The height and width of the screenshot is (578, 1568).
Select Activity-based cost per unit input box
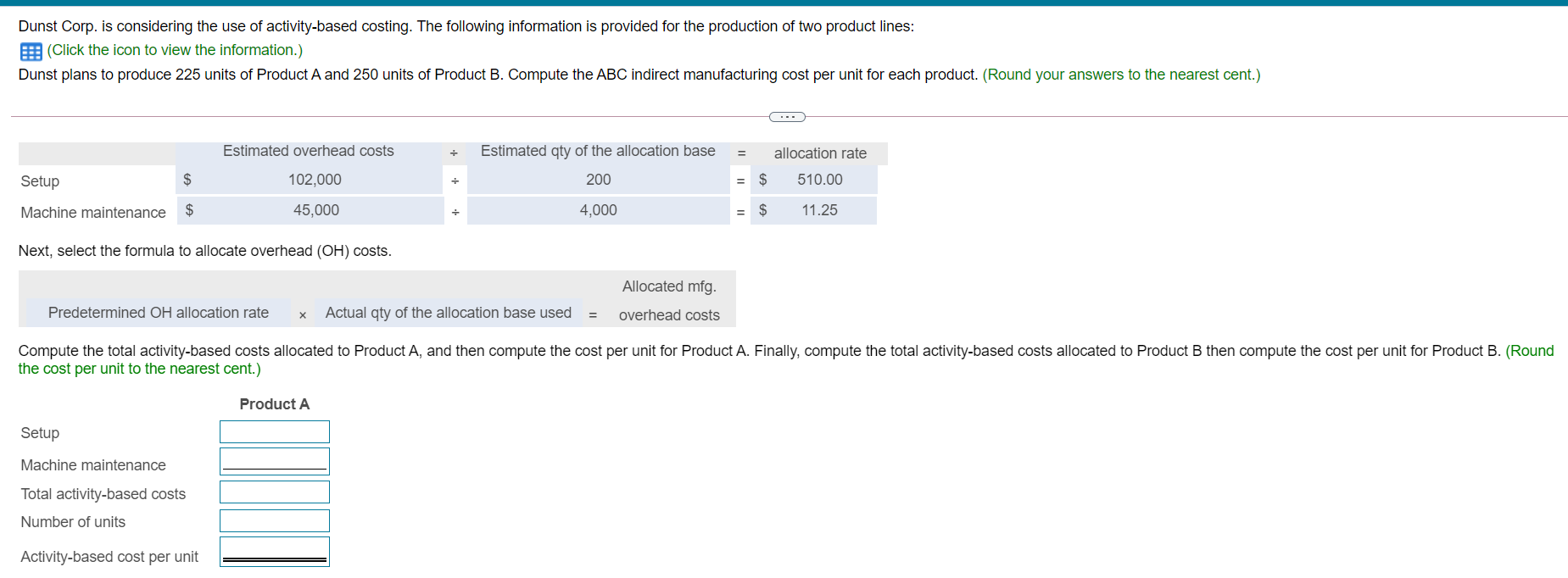point(275,552)
